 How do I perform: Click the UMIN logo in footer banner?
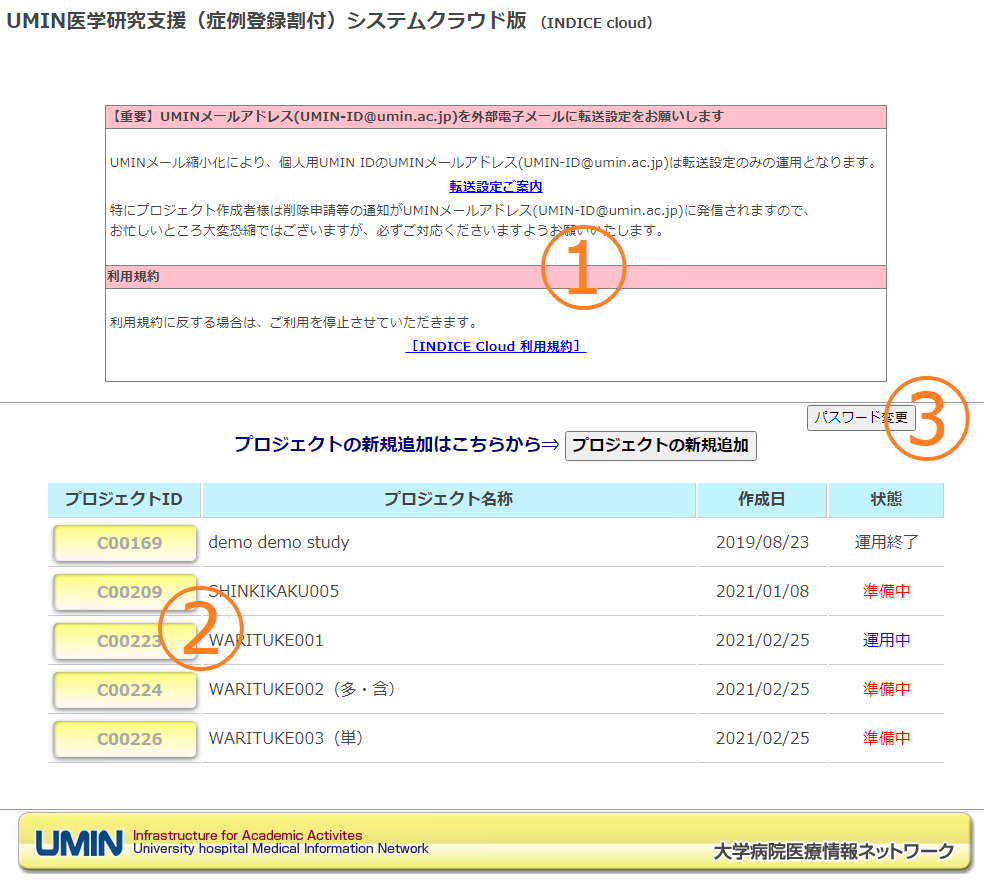[79, 843]
